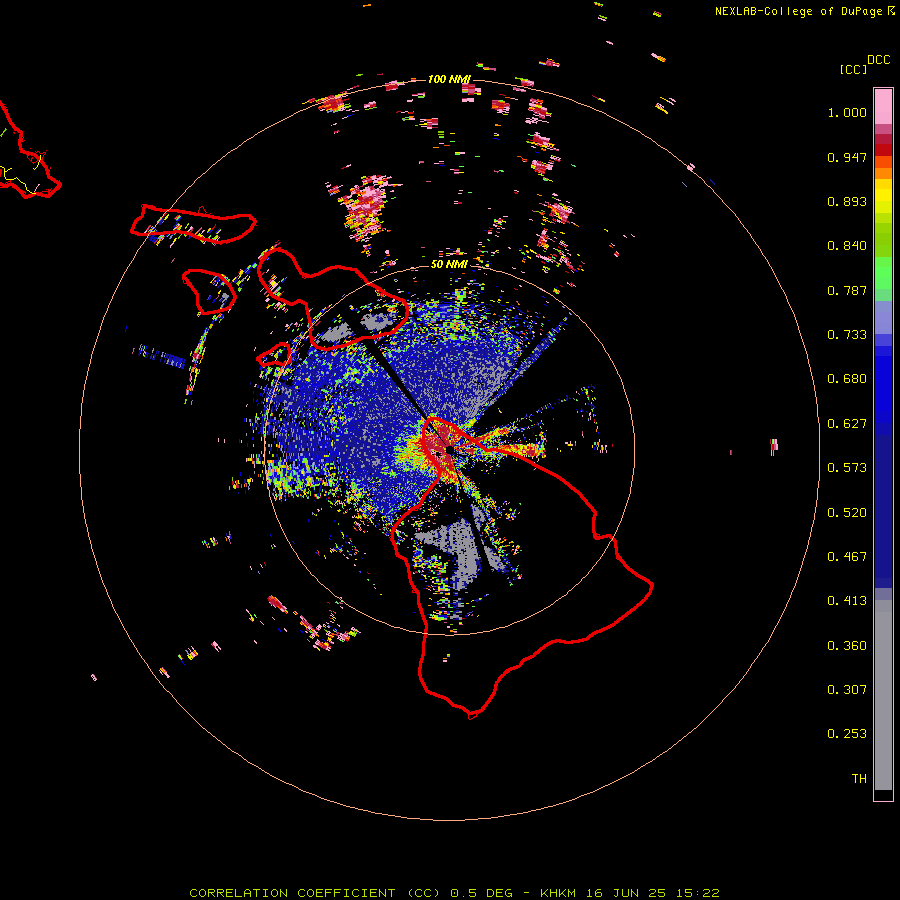Click the 0.573 value on the color scale

(847, 468)
